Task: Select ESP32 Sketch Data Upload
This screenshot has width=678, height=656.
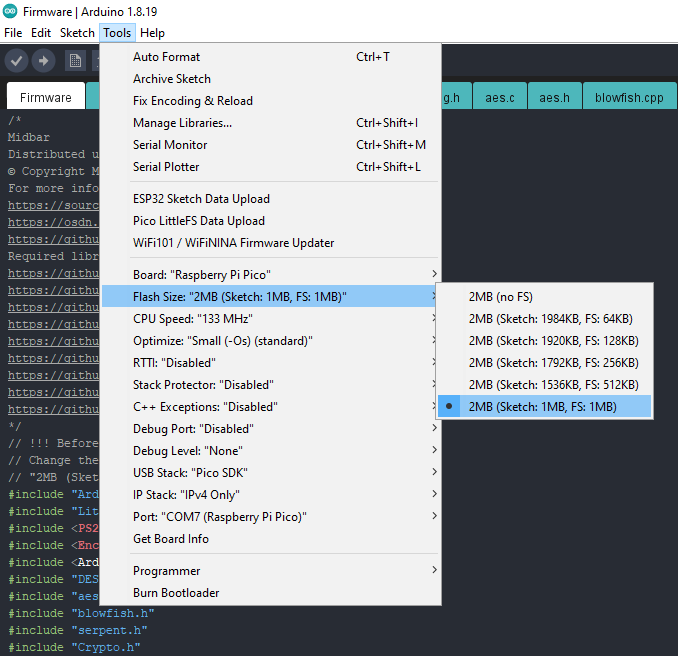Action: pos(271,199)
